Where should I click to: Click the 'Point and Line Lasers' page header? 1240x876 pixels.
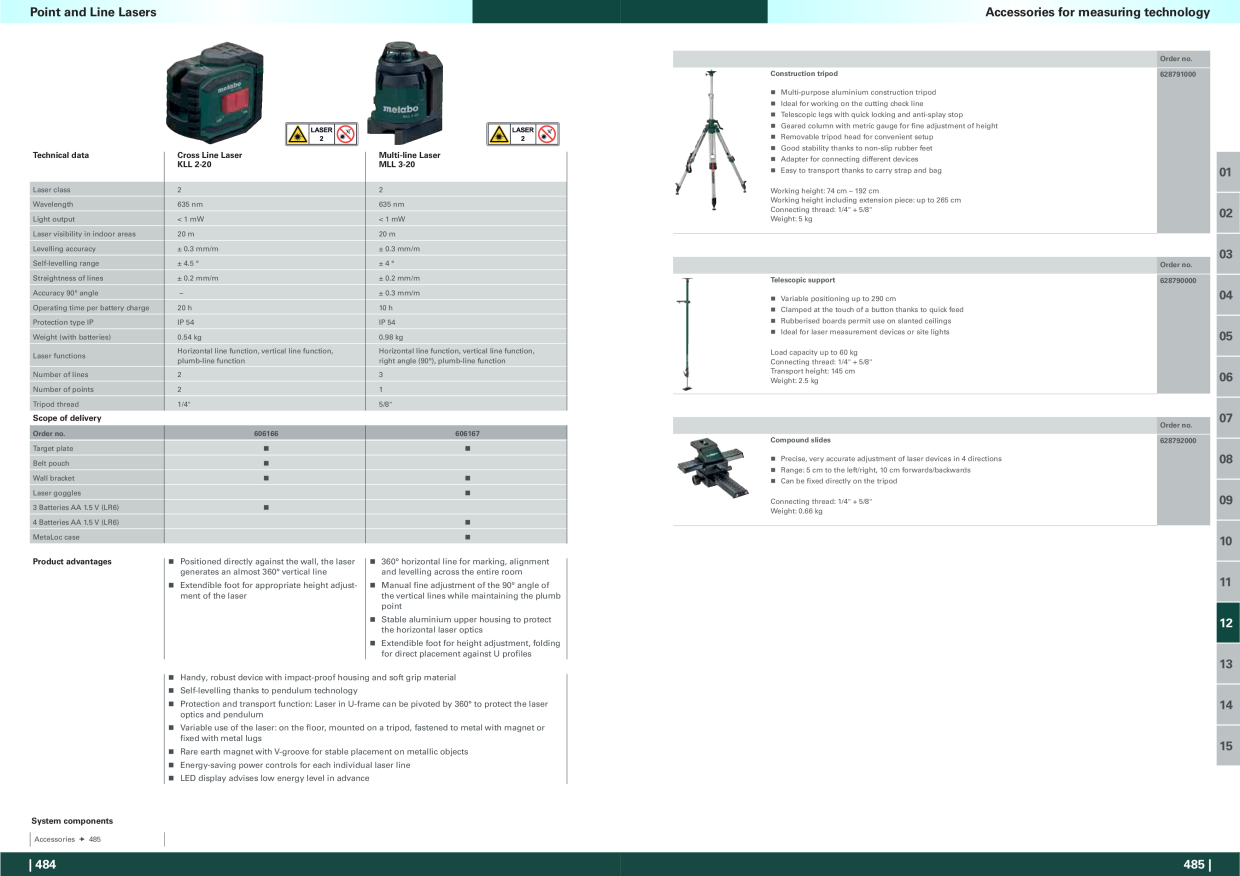point(93,12)
